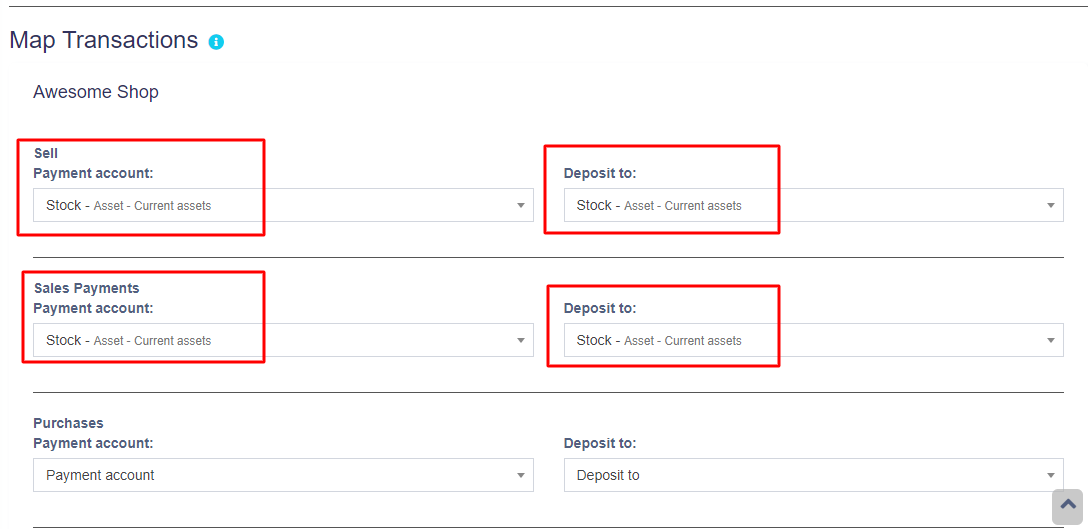This screenshot has height=529, width=1088.
Task: Click the arrow on Purchases Payment account dropdown
Action: [520, 475]
